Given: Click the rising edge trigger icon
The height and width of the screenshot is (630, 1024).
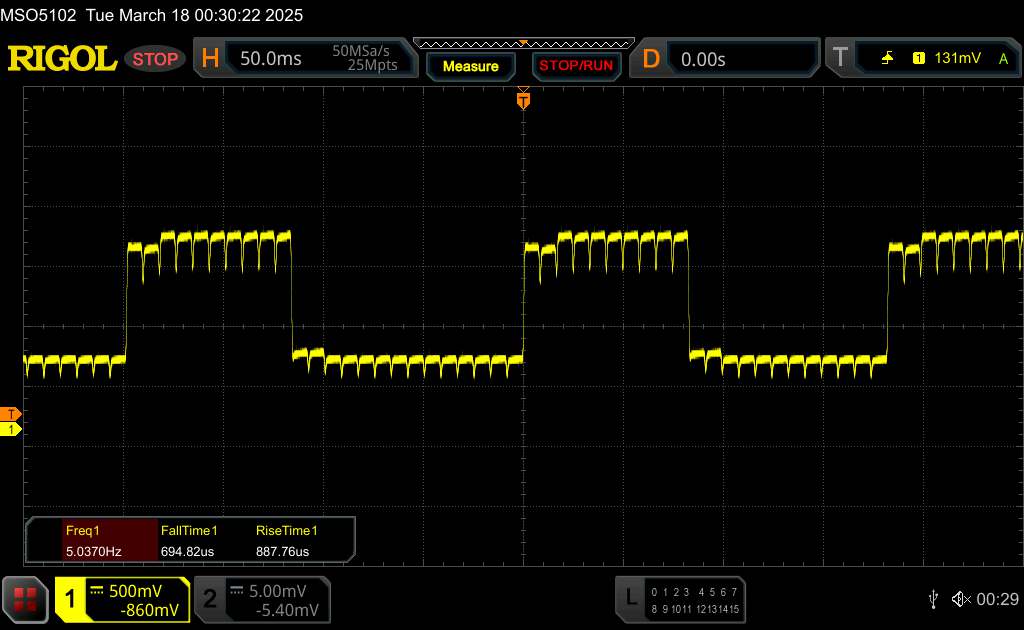Looking at the screenshot, I should (887, 58).
